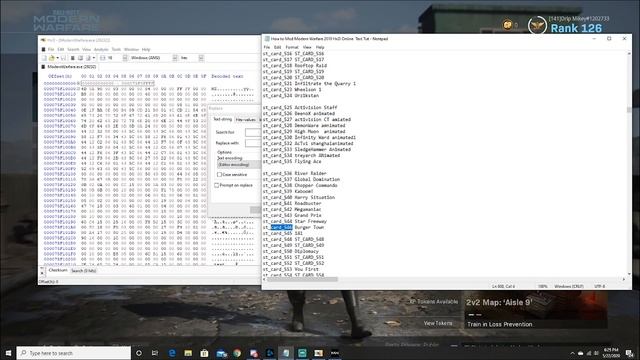640x360 pixels.
Task: Click the taskbar search box
Action: [x=74, y=353]
